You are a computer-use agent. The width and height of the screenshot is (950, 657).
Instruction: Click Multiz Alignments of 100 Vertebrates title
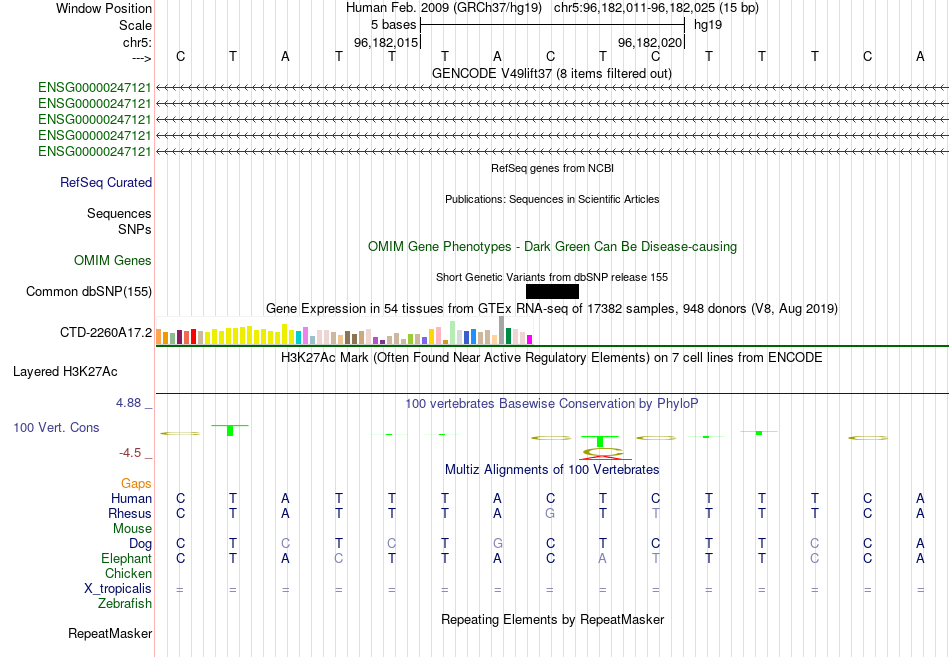coord(552,470)
